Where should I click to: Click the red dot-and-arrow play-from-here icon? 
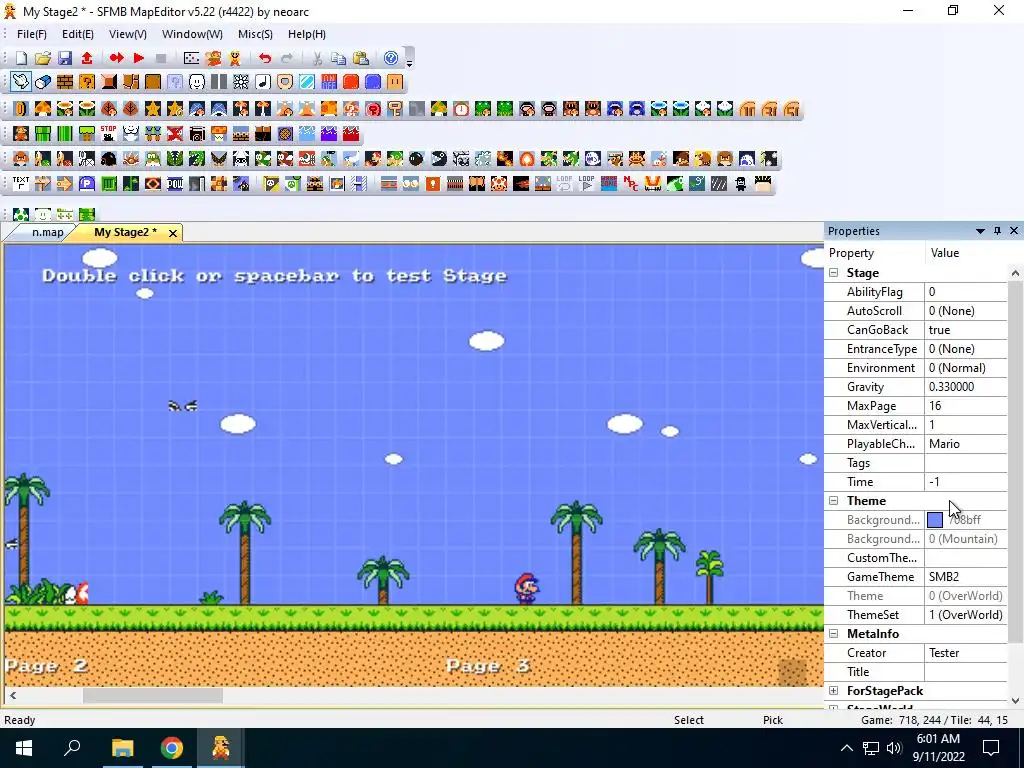[116, 58]
